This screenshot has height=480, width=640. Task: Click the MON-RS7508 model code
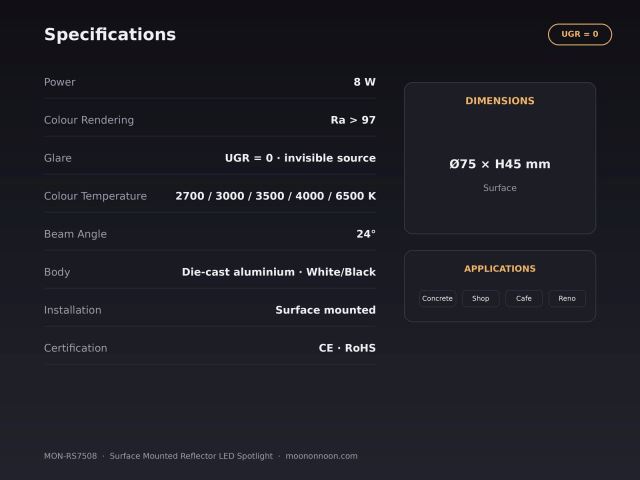(71, 456)
